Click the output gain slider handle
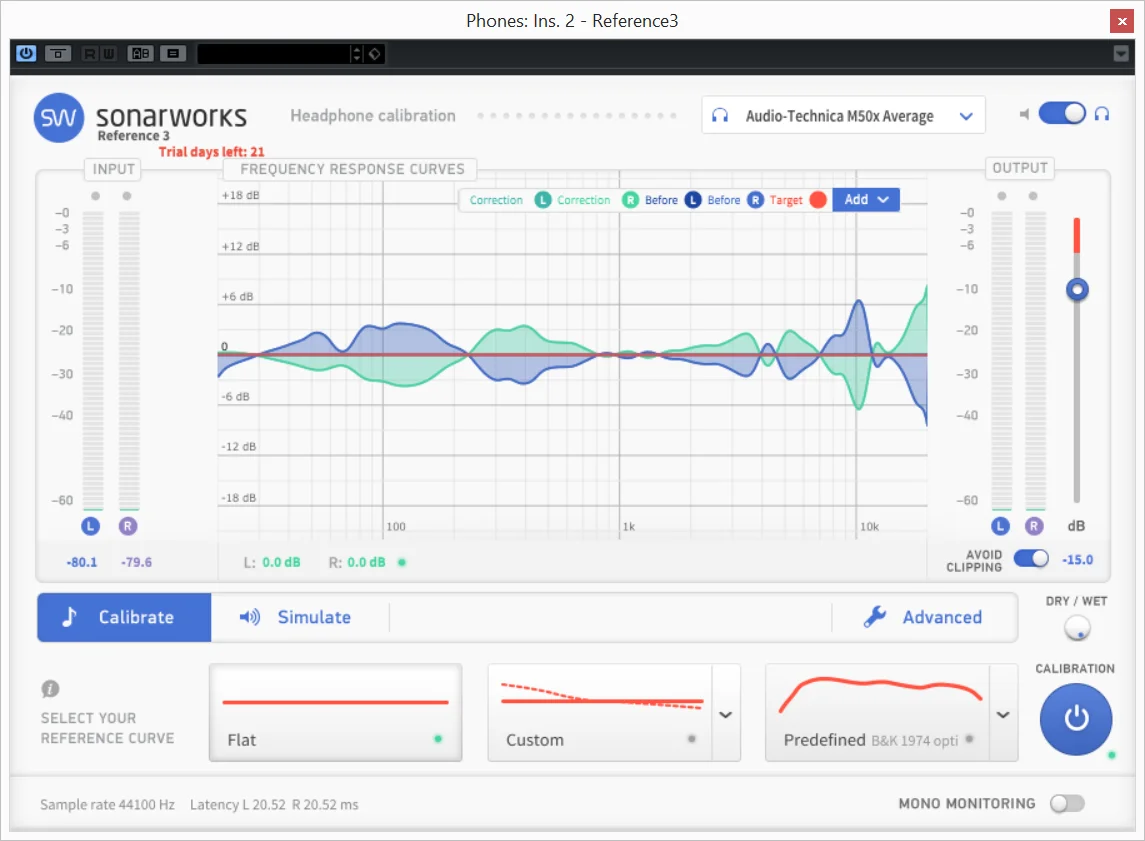This screenshot has width=1145, height=841. point(1076,290)
